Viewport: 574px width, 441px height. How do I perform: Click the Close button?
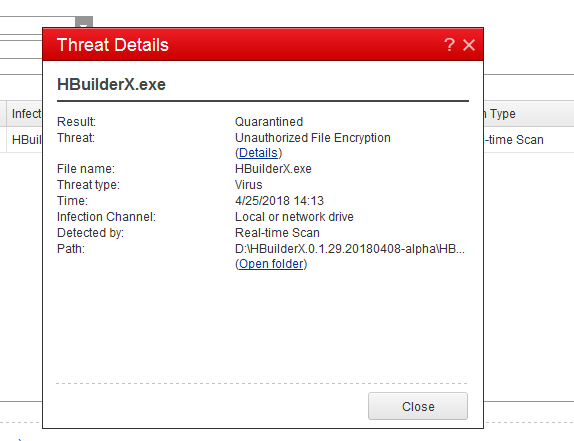[x=418, y=406]
